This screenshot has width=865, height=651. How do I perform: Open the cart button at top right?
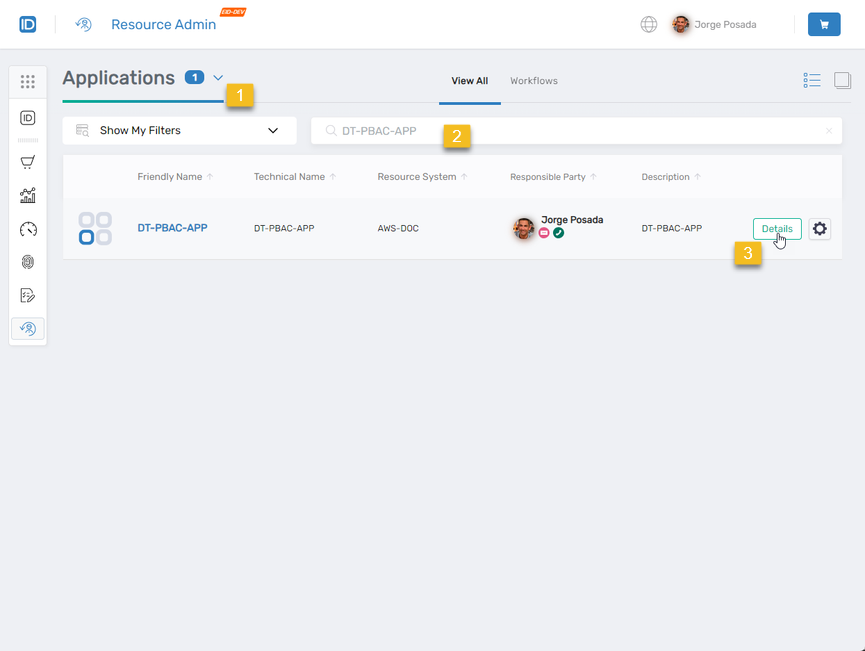point(824,23)
